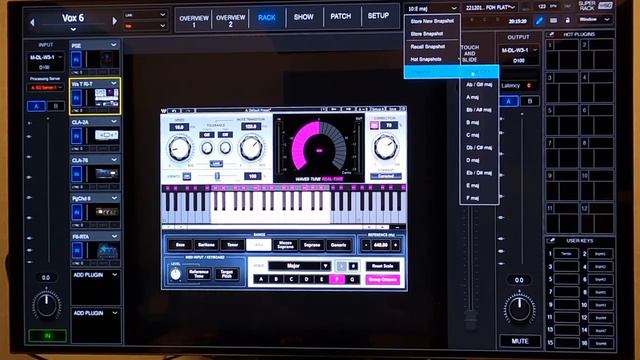The image size is (640, 360).
Task: Open the Major scale dropdown in Waves Tune
Action: click(x=299, y=266)
